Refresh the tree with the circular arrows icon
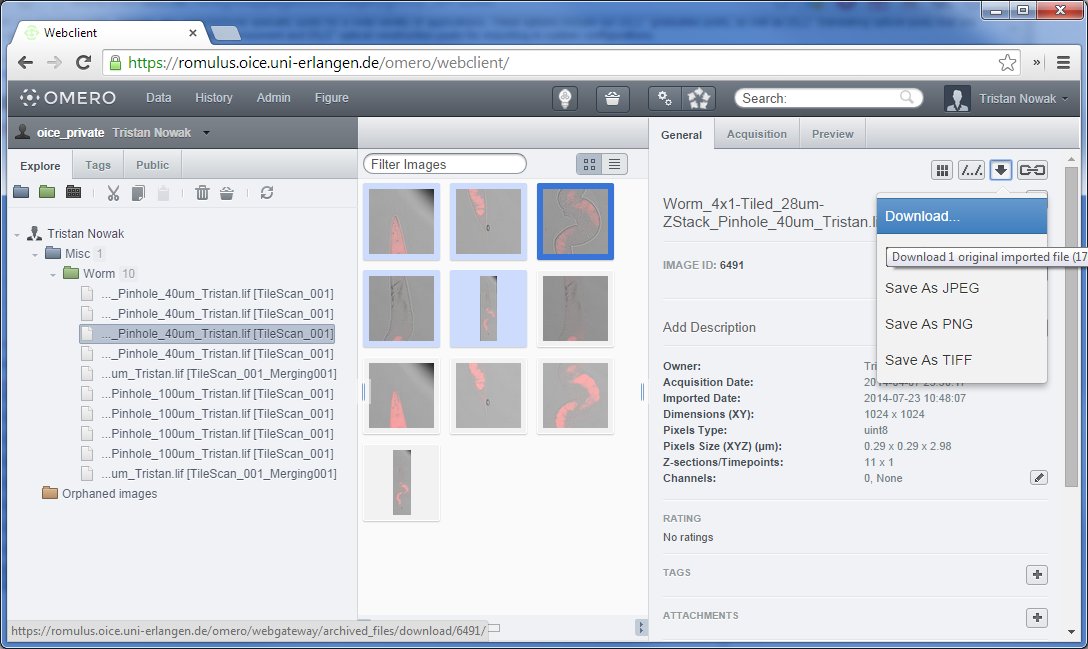 coord(266,193)
